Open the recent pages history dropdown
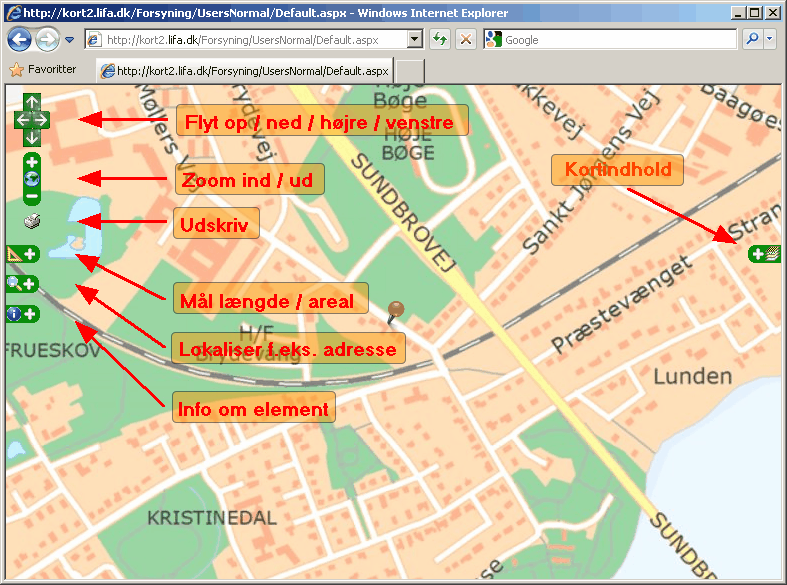Viewport: 787px width, 585px height. (x=70, y=40)
